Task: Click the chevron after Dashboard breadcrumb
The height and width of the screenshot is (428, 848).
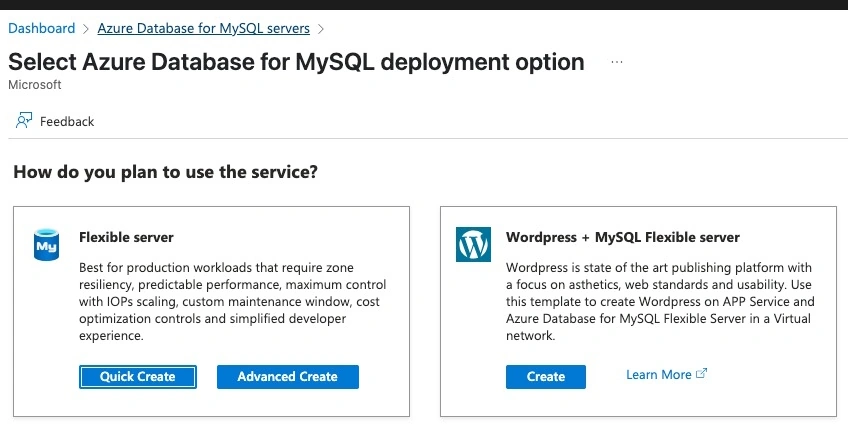Action: pyautogui.click(x=86, y=29)
